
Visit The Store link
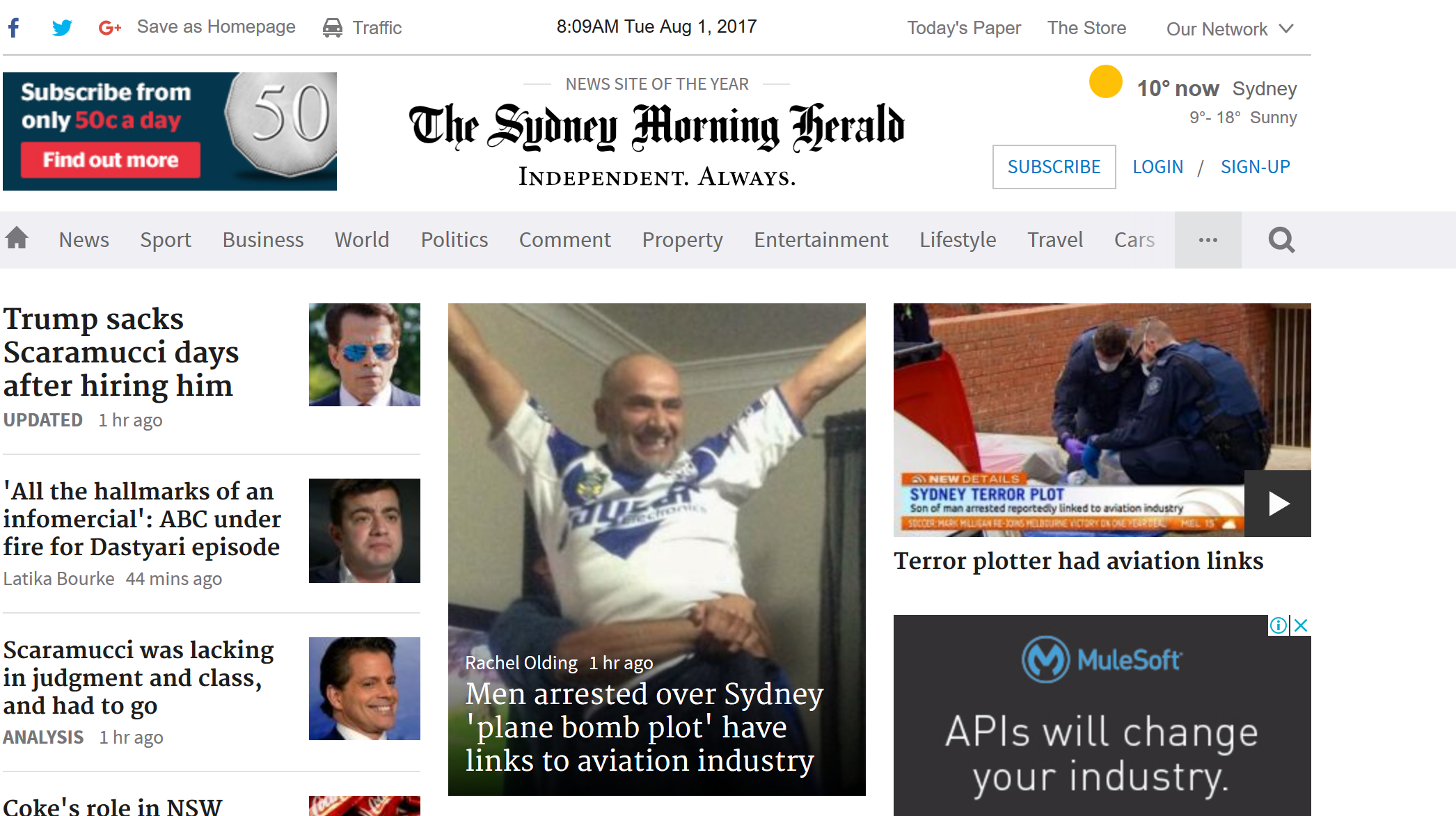click(1087, 28)
